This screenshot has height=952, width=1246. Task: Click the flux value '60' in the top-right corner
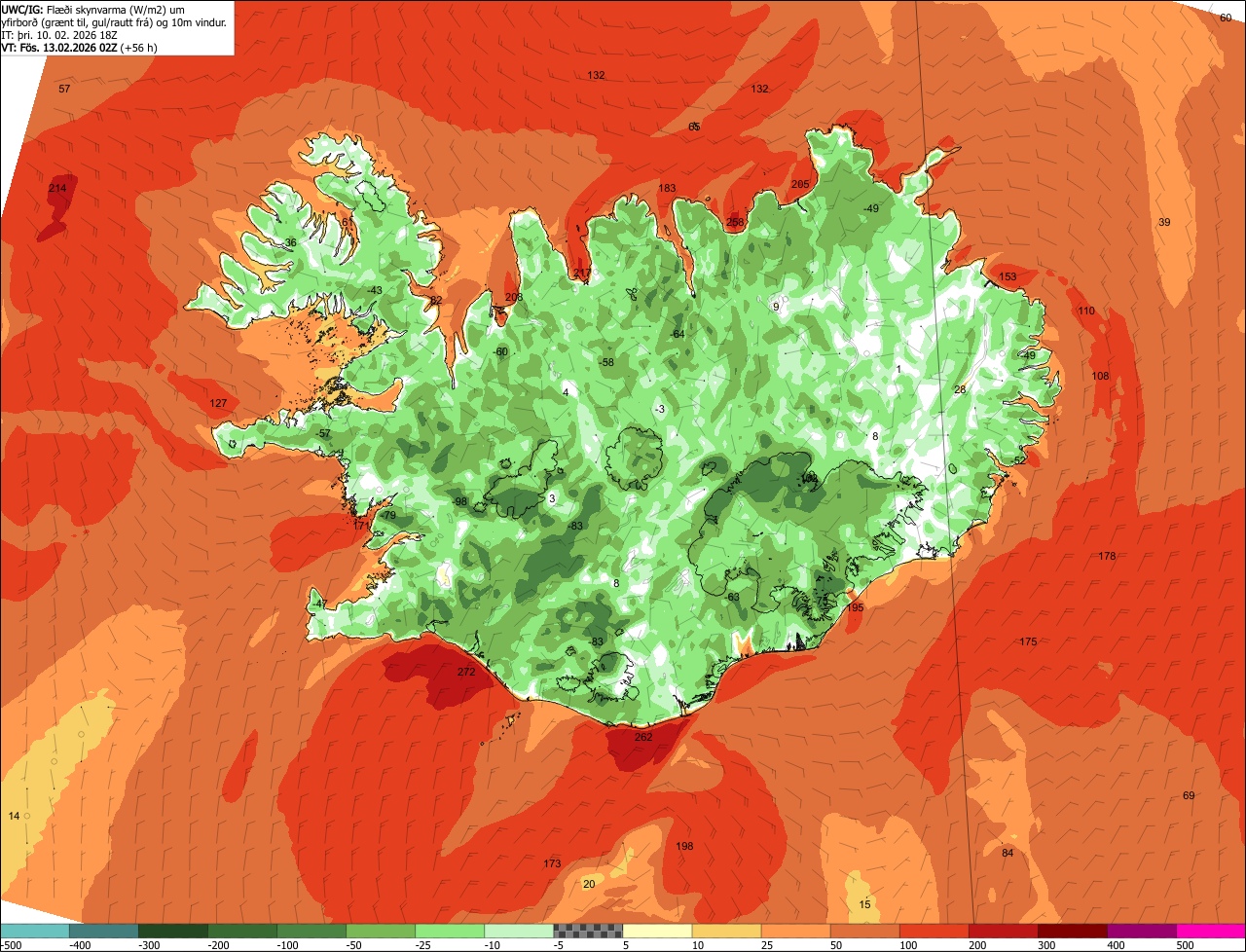pos(1226,18)
